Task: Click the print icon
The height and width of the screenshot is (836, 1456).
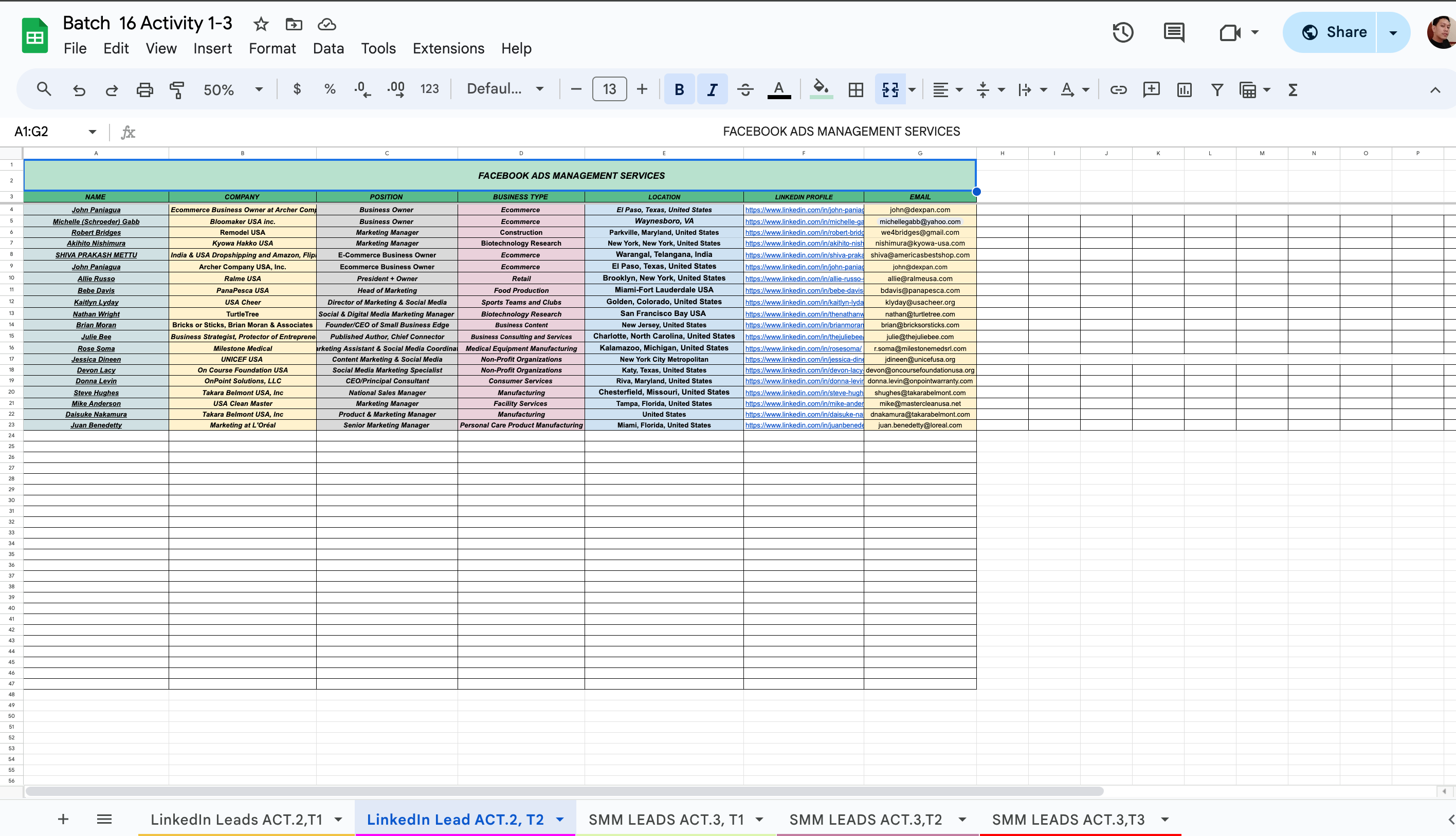Action: point(144,89)
